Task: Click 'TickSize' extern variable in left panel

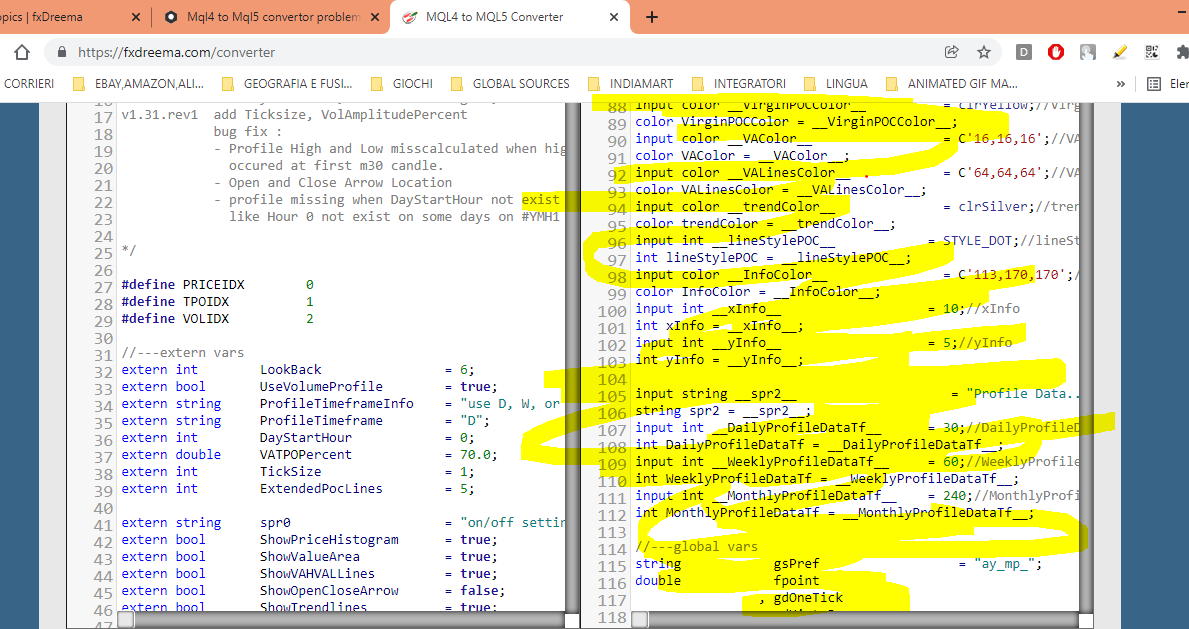Action: [290, 471]
